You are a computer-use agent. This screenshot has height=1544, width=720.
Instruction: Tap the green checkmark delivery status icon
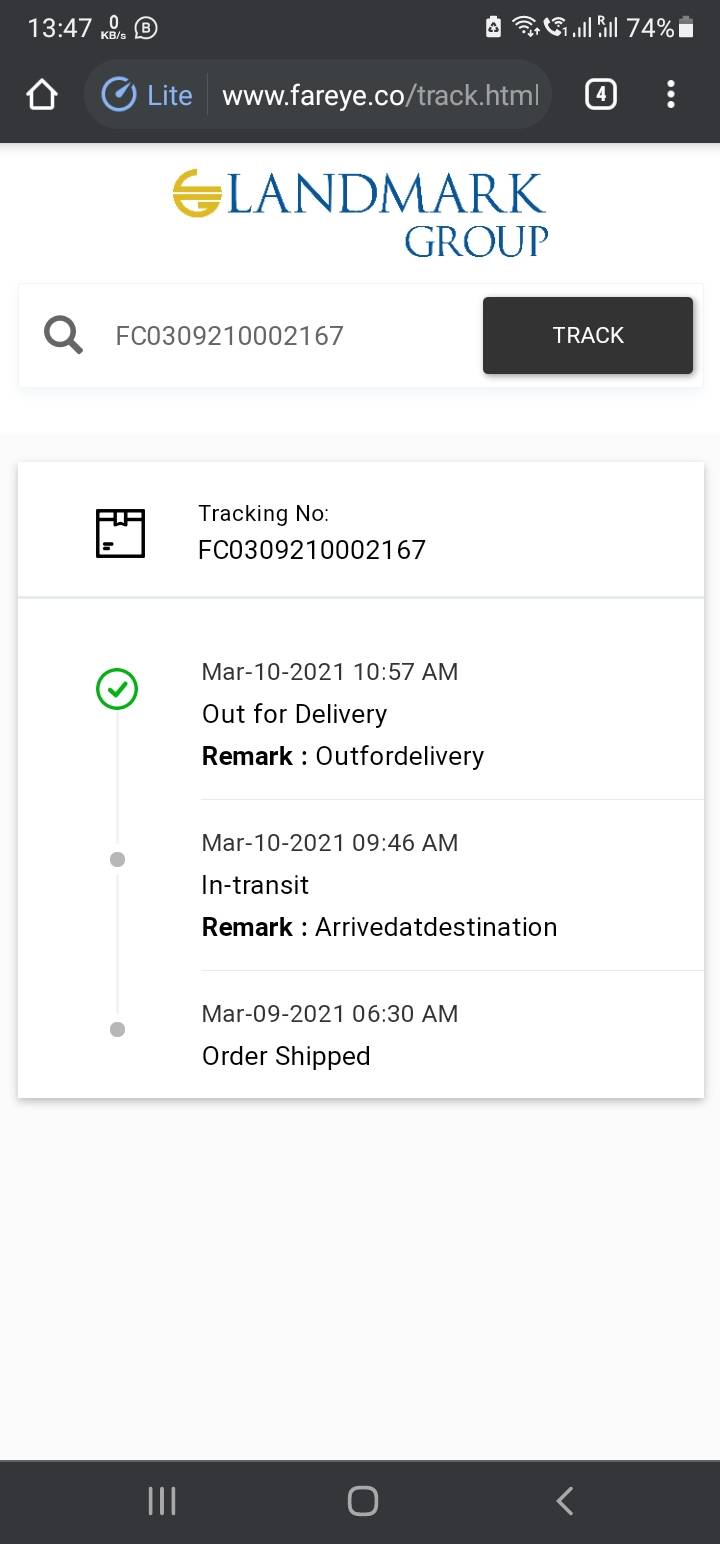(x=117, y=689)
